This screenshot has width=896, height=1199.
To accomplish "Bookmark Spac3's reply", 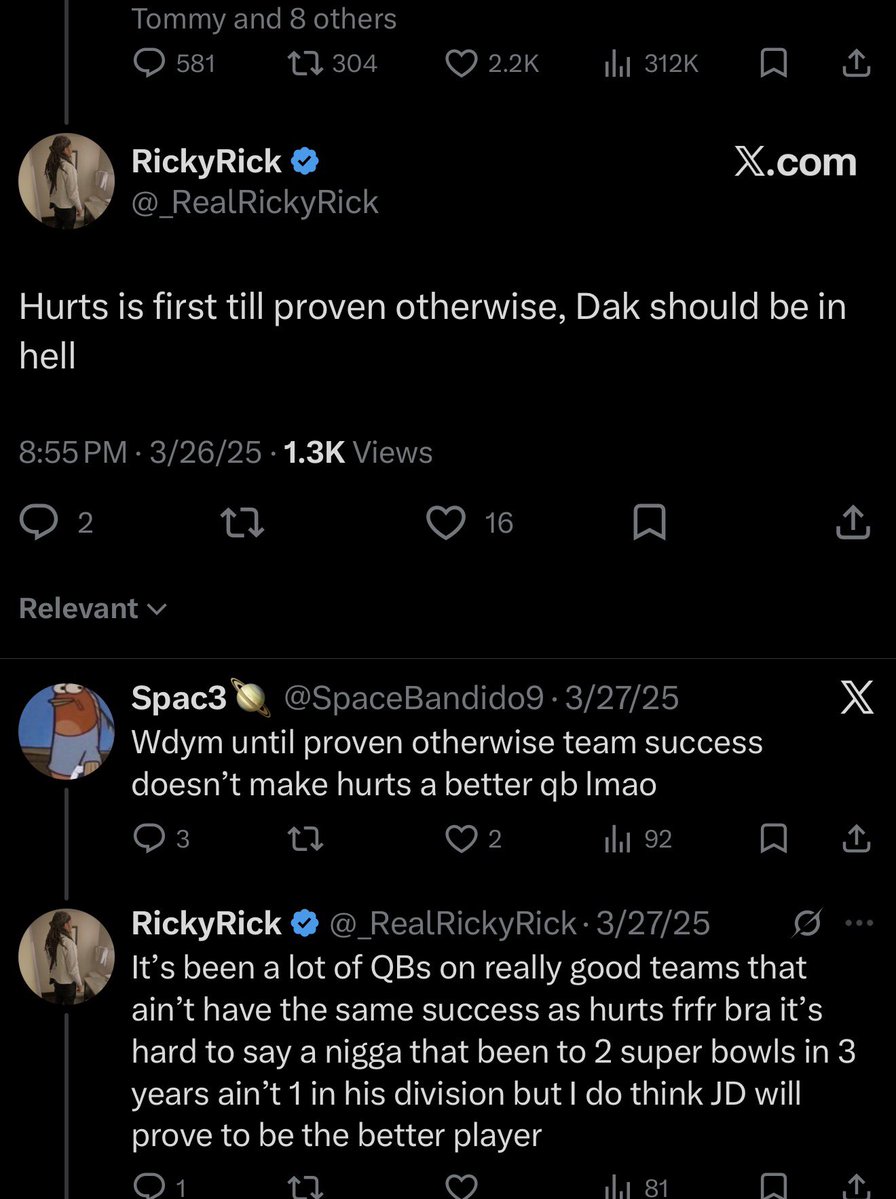I will [773, 839].
